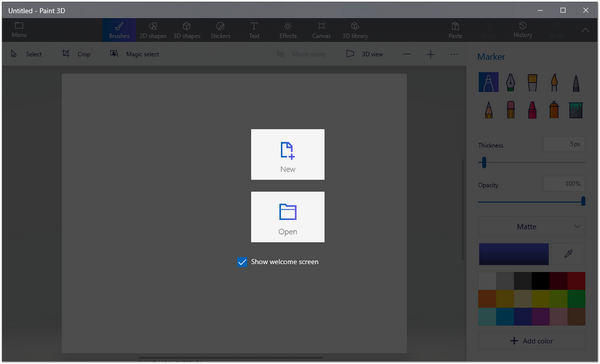Switch to the Brushes tab
Screen dimensions: 600x364
(119, 30)
